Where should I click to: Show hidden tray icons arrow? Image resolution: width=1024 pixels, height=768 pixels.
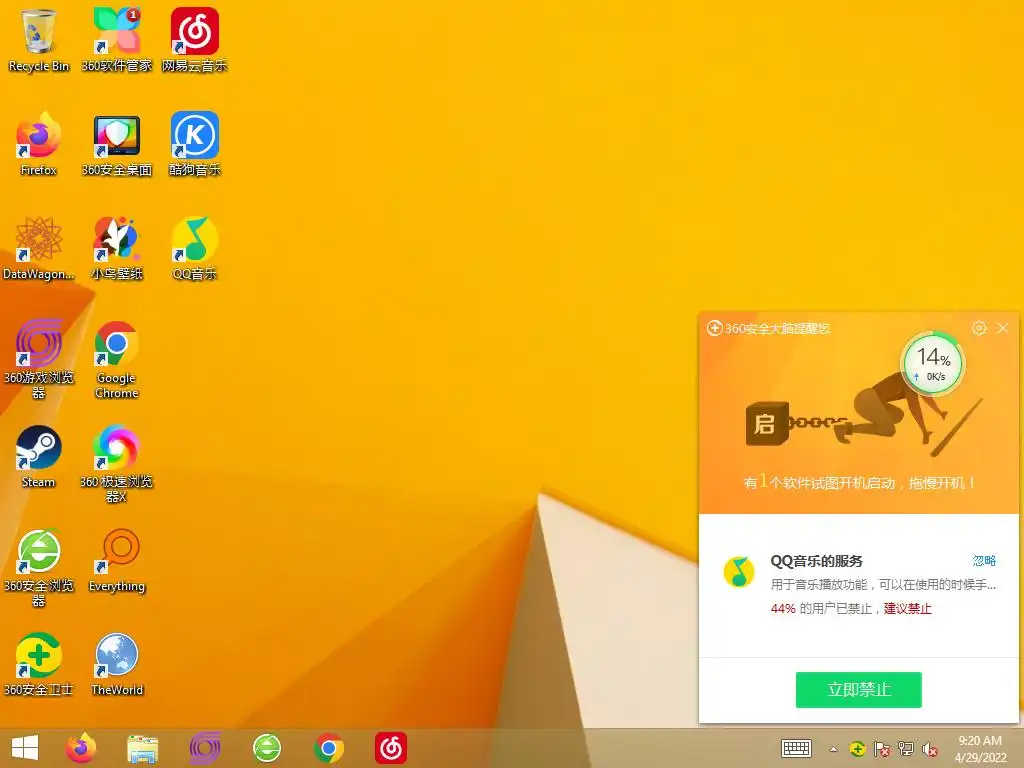coord(833,749)
